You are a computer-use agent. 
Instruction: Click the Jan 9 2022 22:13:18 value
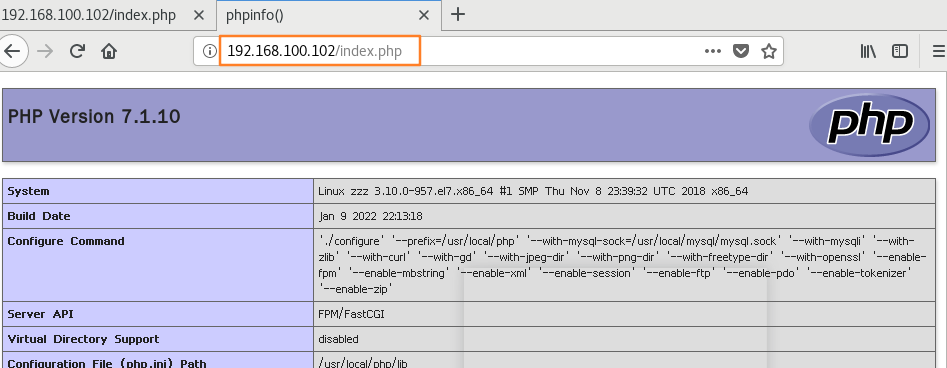[x=371, y=216]
